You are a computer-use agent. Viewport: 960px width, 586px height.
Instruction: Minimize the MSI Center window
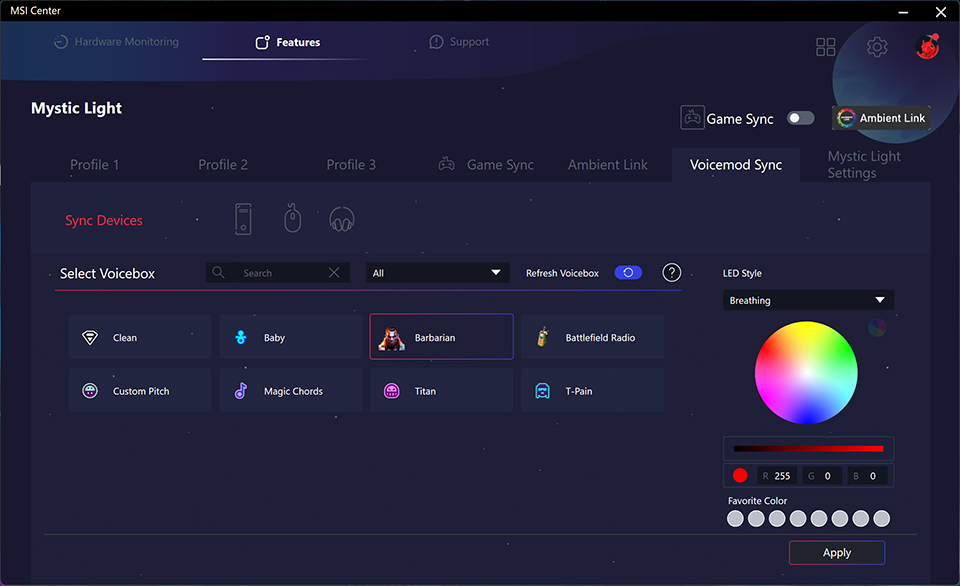click(x=903, y=12)
